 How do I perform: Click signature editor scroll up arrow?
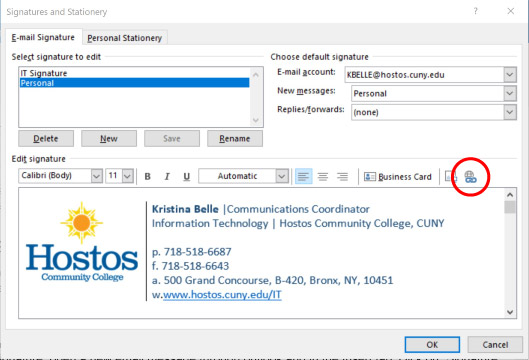510,195
